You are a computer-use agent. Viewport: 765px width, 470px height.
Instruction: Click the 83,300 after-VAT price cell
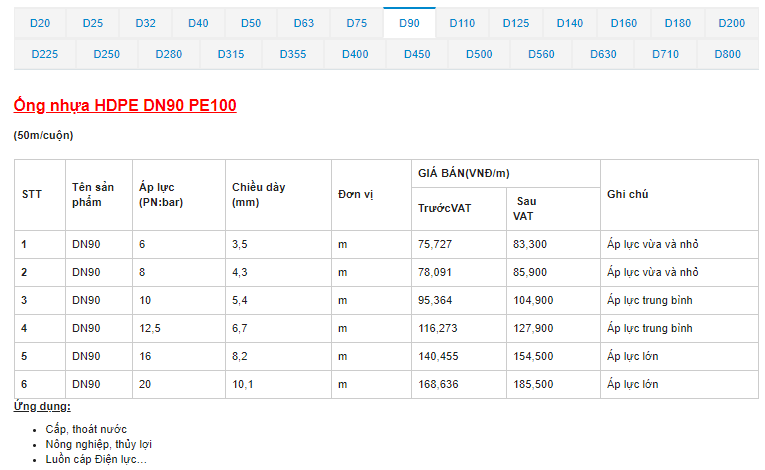coord(530,244)
